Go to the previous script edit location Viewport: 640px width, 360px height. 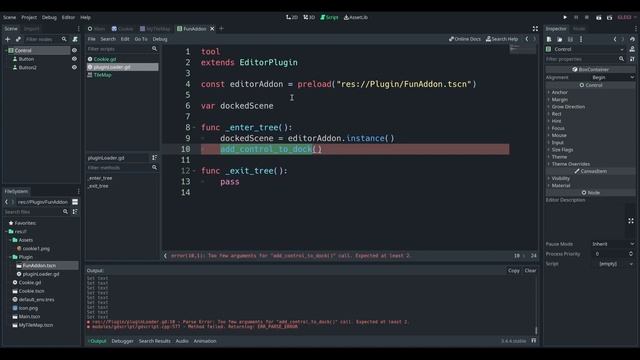click(527, 39)
